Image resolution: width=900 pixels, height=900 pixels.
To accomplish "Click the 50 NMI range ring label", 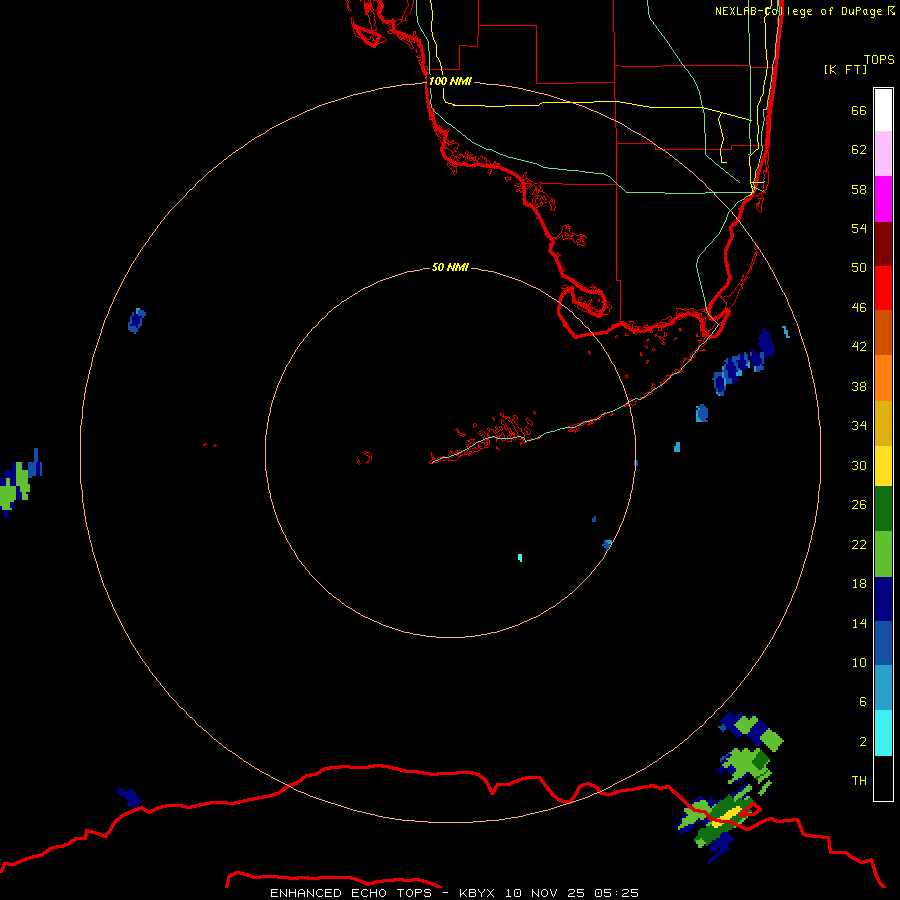I will (x=450, y=267).
